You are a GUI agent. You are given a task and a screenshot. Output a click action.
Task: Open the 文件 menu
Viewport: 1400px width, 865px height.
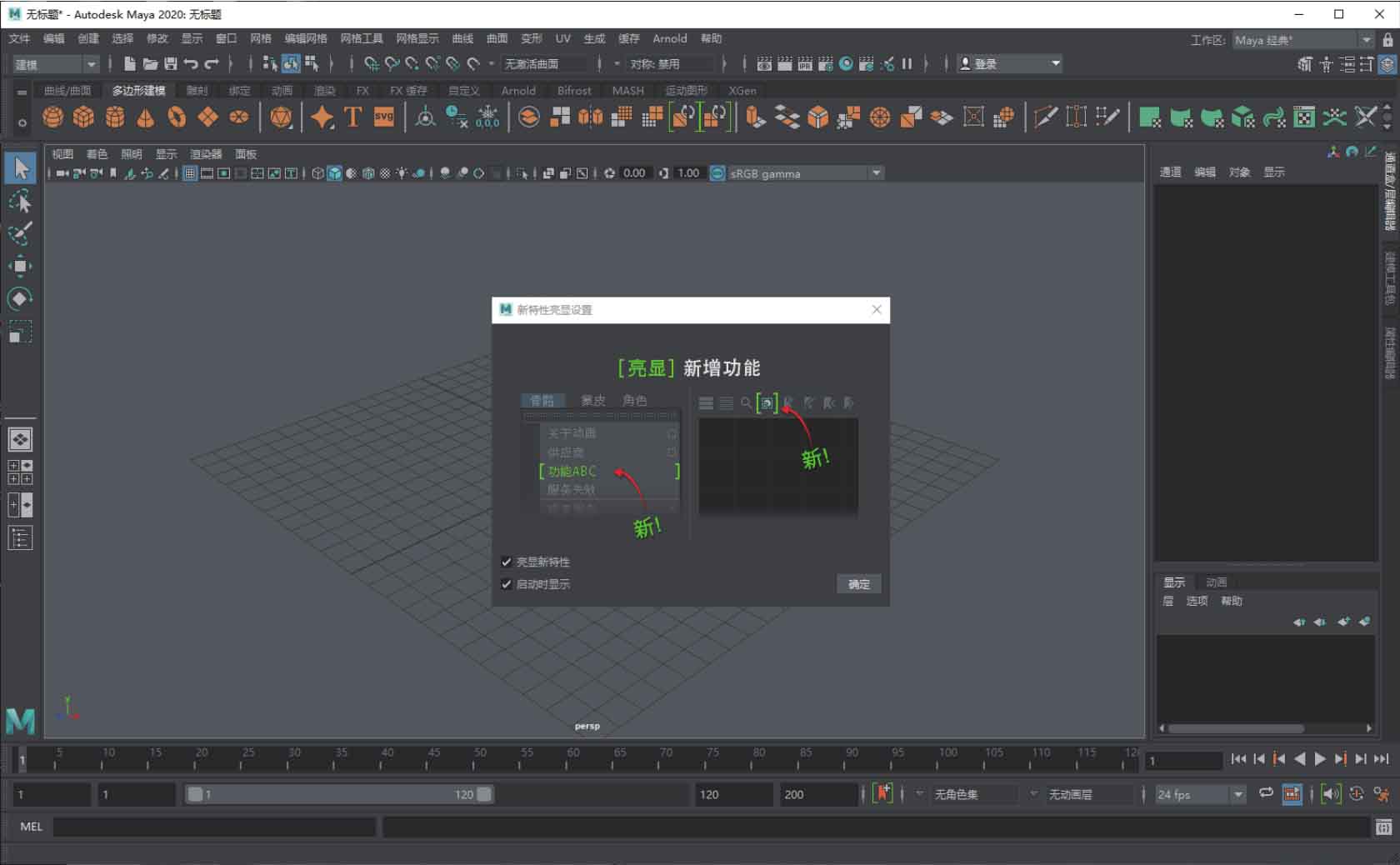[x=19, y=38]
